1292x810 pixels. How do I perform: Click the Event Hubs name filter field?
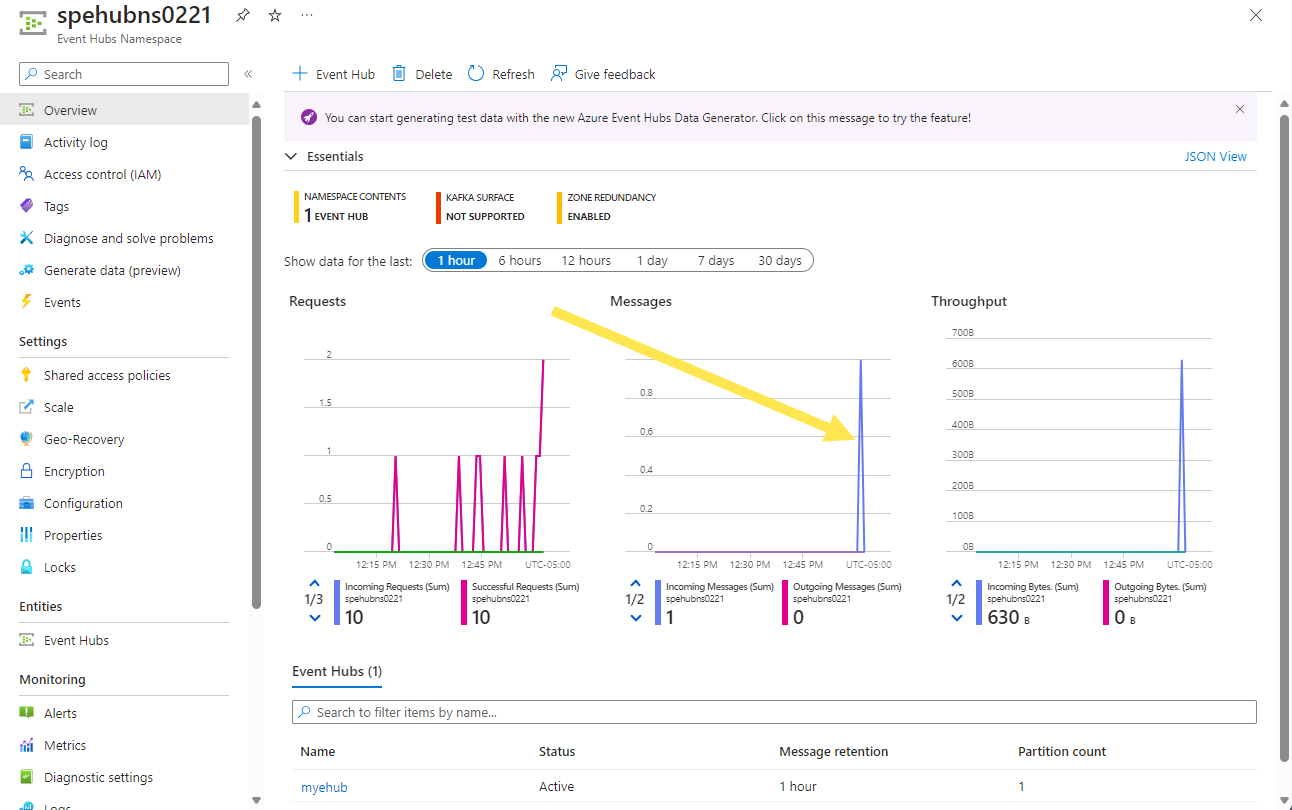[774, 712]
